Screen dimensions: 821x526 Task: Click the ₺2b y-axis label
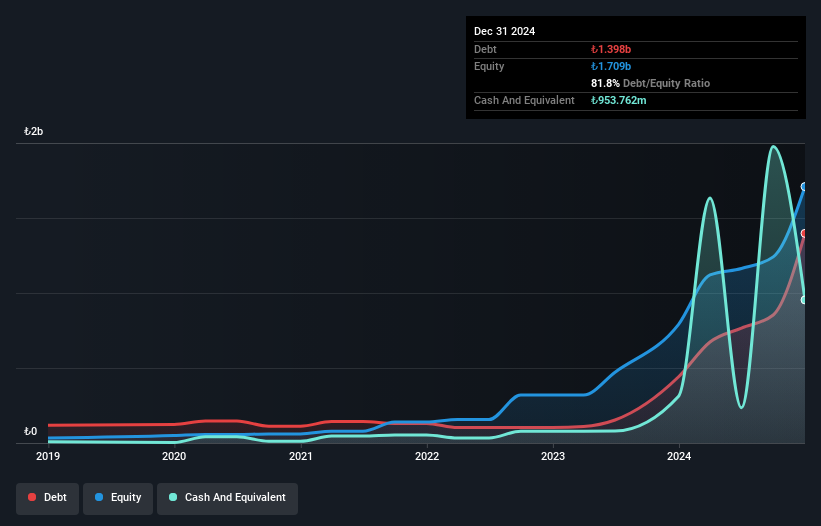[x=34, y=131]
